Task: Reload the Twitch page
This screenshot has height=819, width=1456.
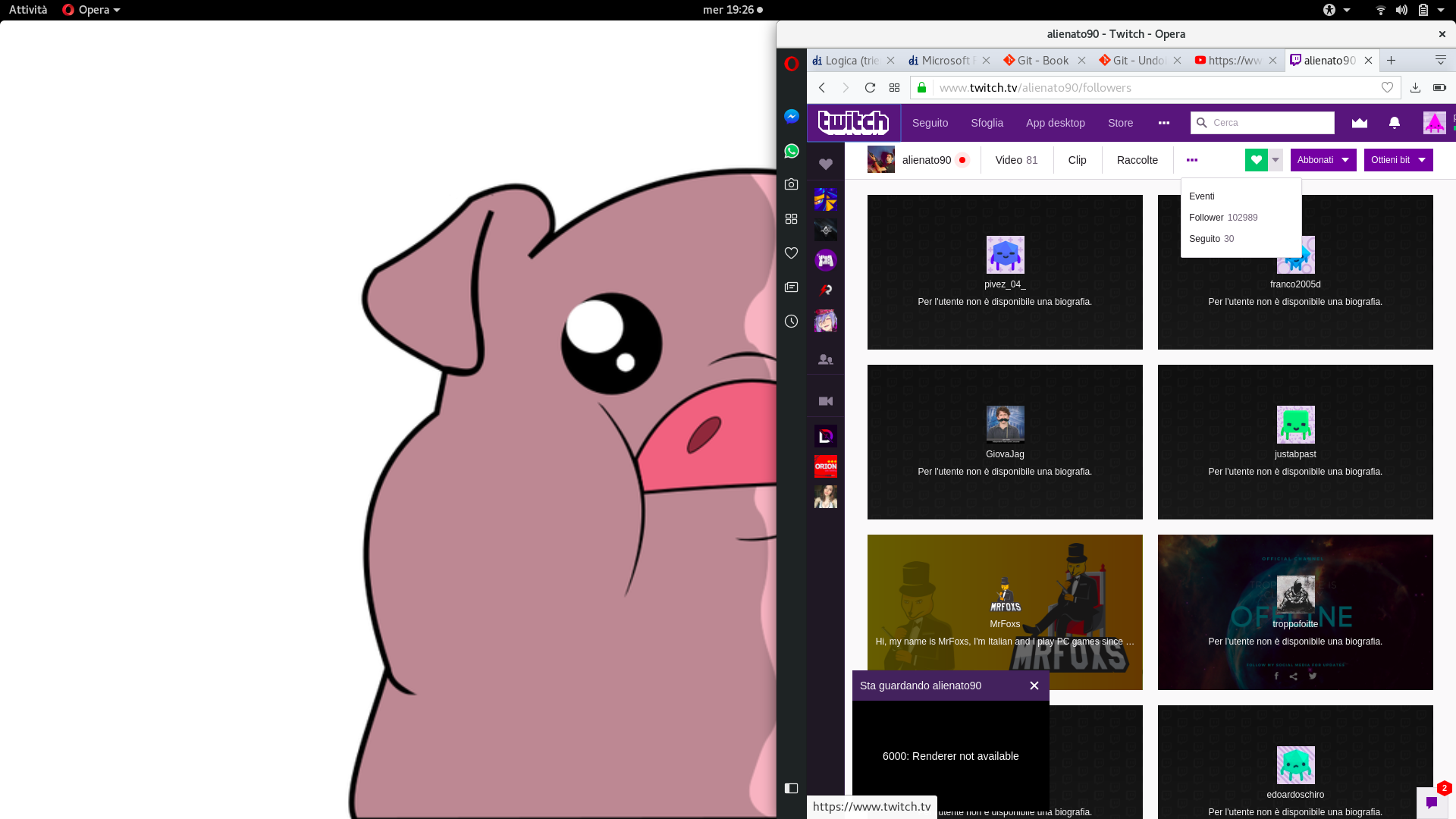Action: [871, 88]
